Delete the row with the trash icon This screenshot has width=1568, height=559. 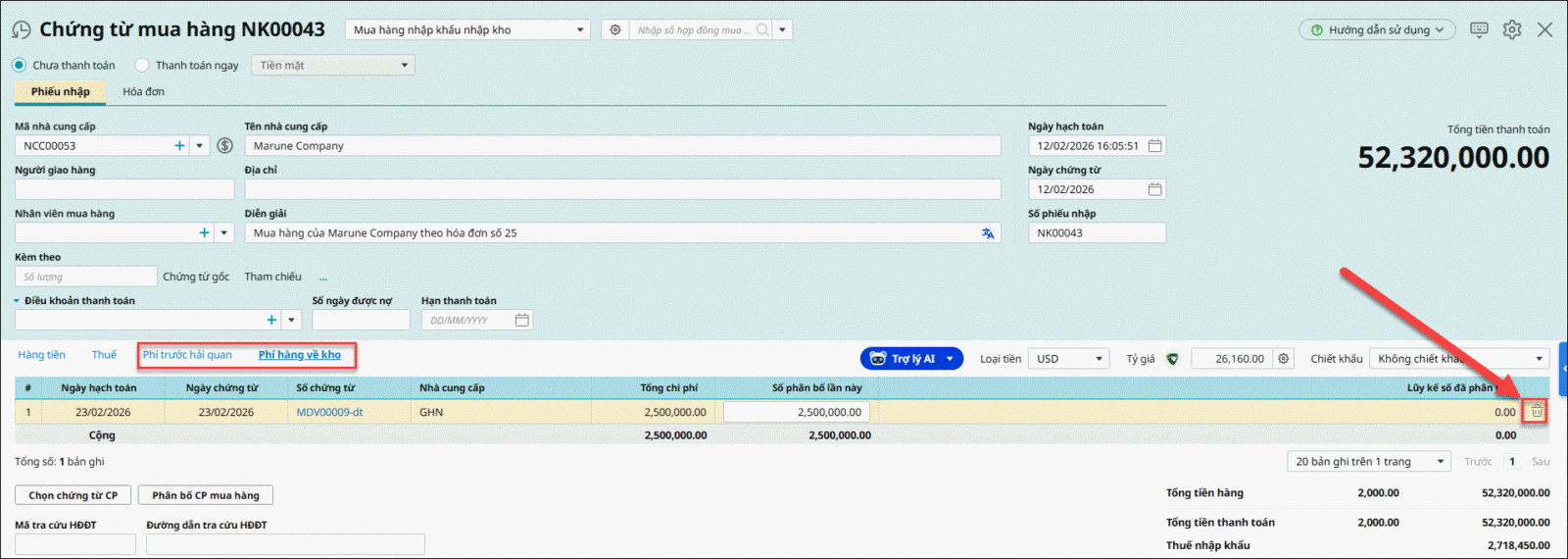[1537, 412]
